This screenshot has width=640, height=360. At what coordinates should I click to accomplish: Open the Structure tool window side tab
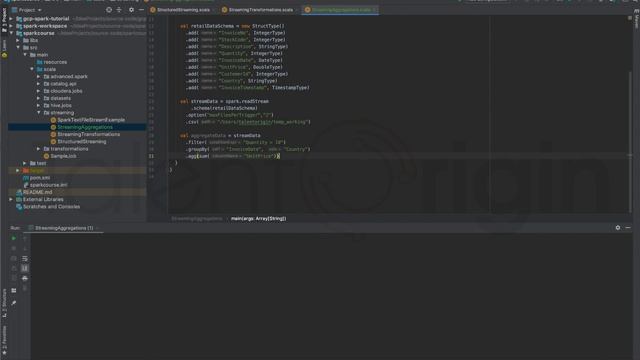click(4, 304)
